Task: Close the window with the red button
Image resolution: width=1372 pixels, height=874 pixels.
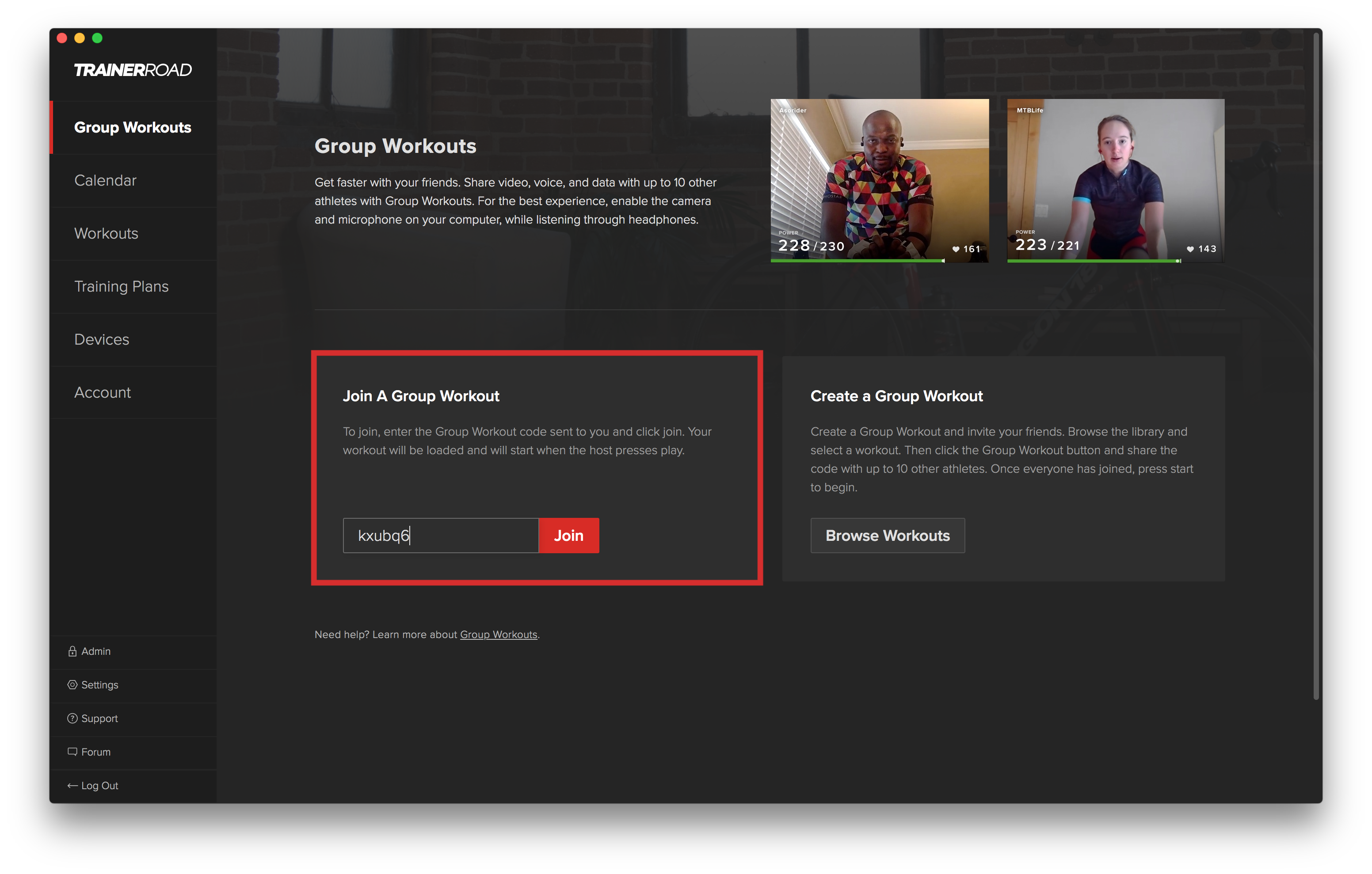Action: [62, 38]
